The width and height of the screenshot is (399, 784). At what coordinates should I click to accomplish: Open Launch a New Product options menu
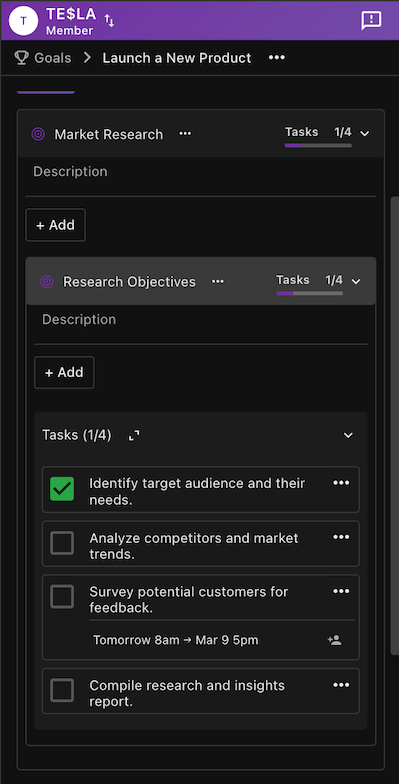coord(276,58)
